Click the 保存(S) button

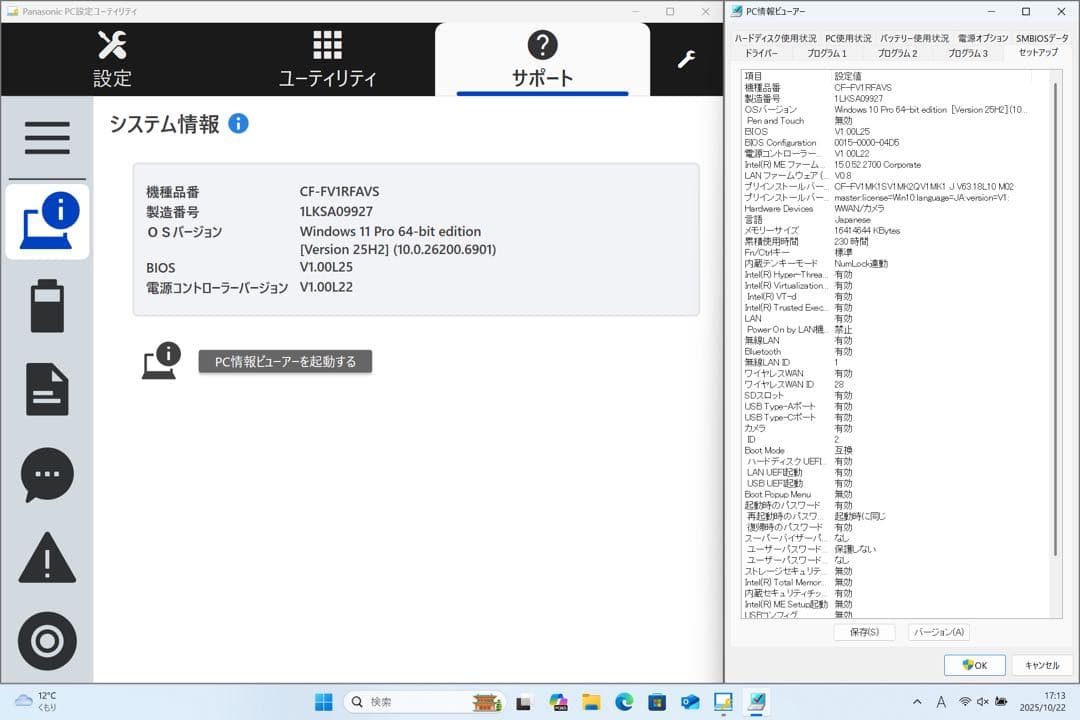pos(863,631)
